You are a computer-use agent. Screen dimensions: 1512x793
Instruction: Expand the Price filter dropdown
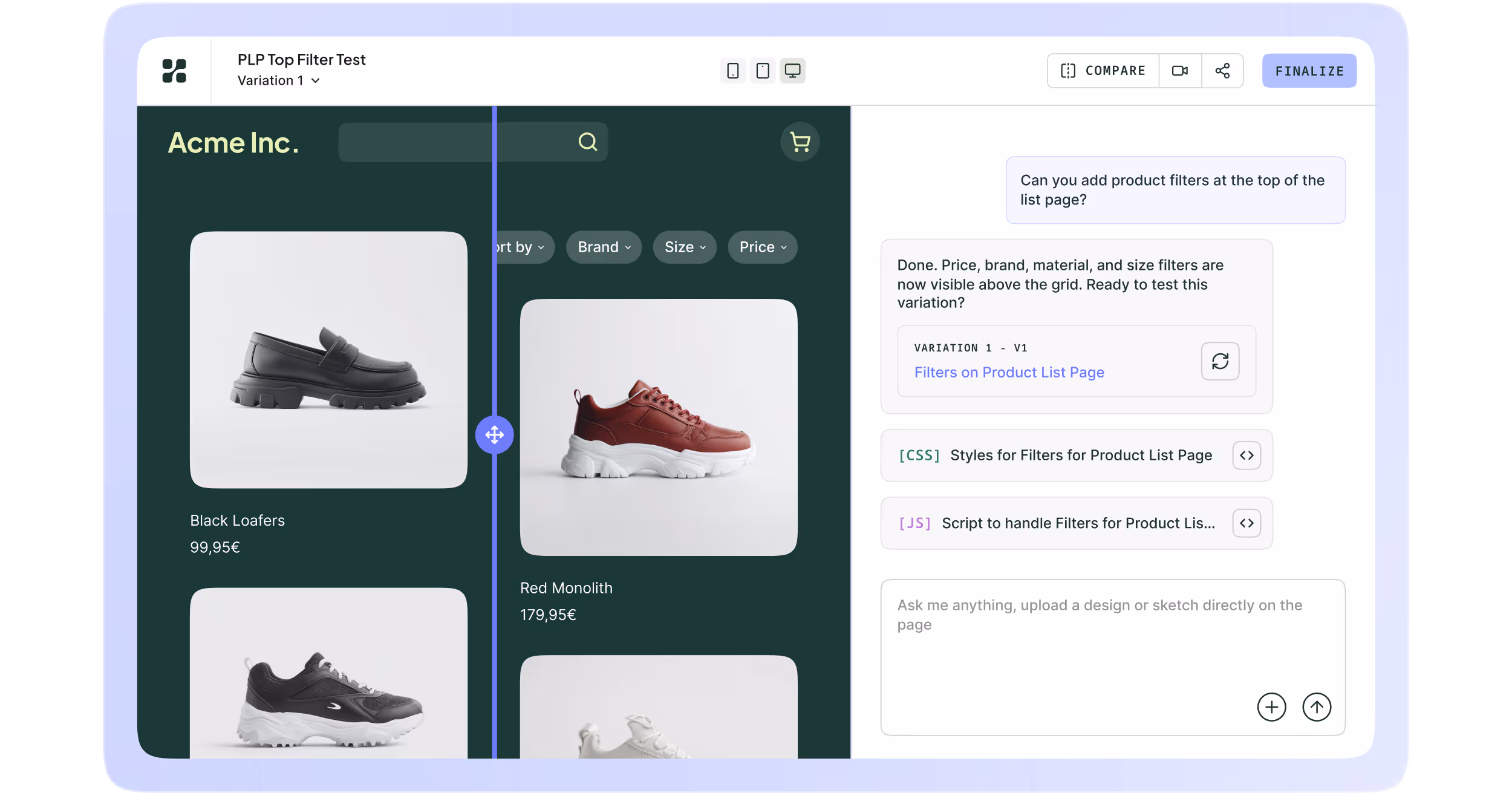click(x=763, y=247)
